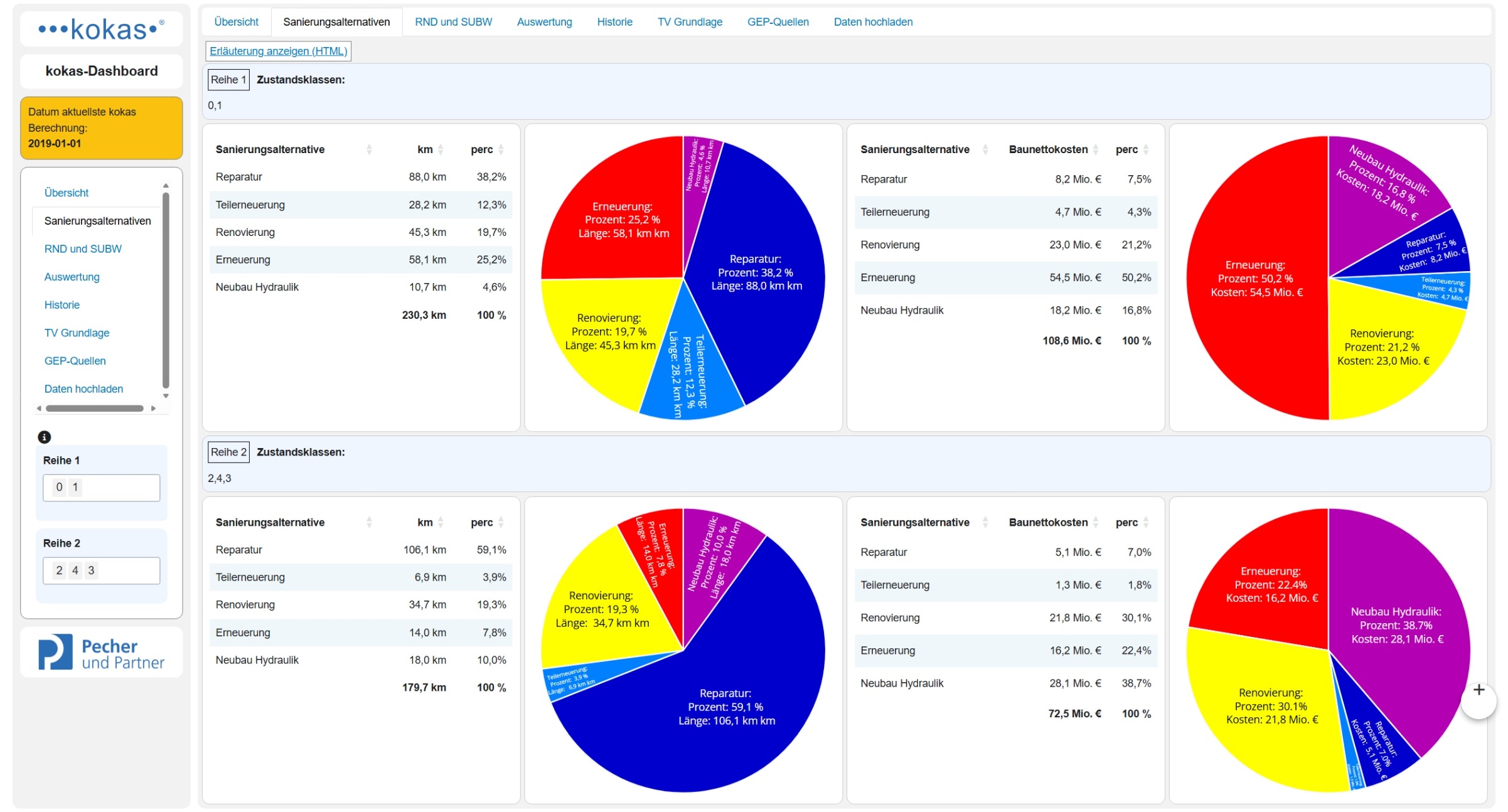Click the '106,1 km' cell
Screen dimensions: 1508x812
(x=424, y=550)
